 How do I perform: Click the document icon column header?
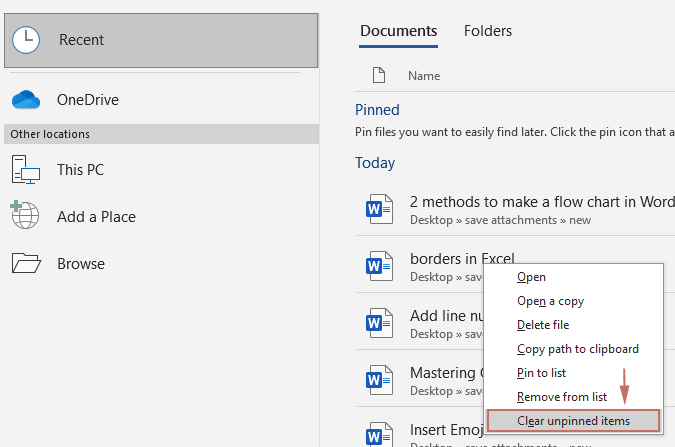coord(379,76)
